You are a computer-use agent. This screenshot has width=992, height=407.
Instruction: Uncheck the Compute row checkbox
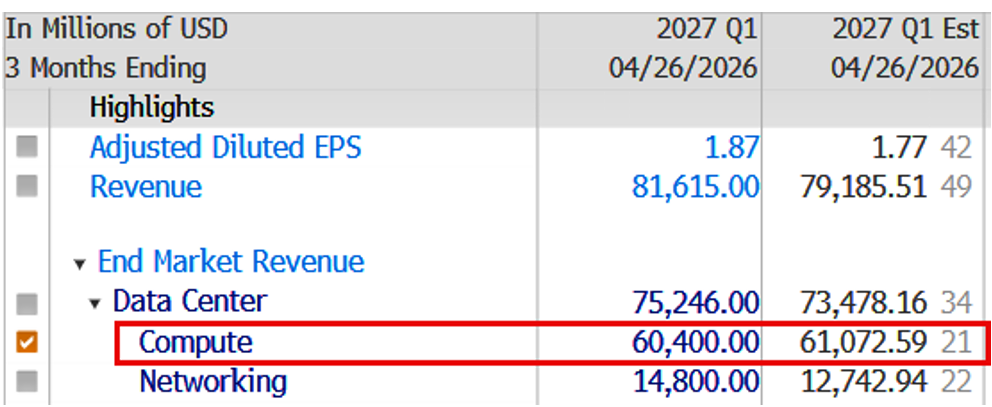click(x=27, y=343)
